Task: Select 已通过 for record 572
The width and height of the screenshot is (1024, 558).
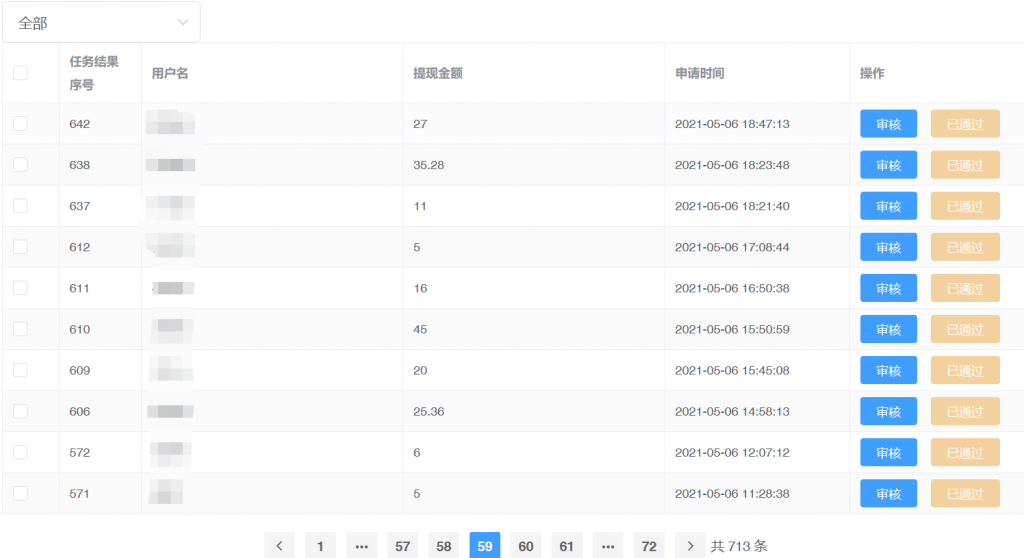Action: 965,452
